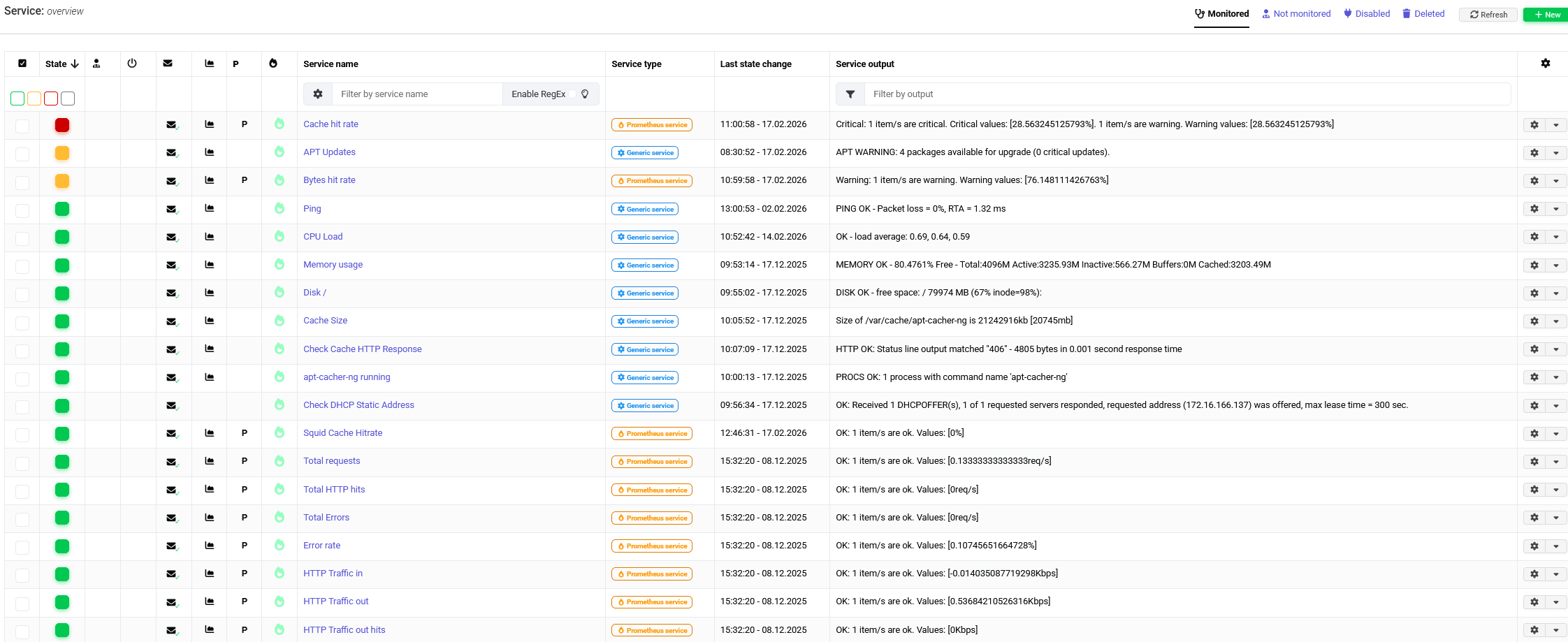Open the row dropdown arrow for Memory usage

tap(1555, 265)
